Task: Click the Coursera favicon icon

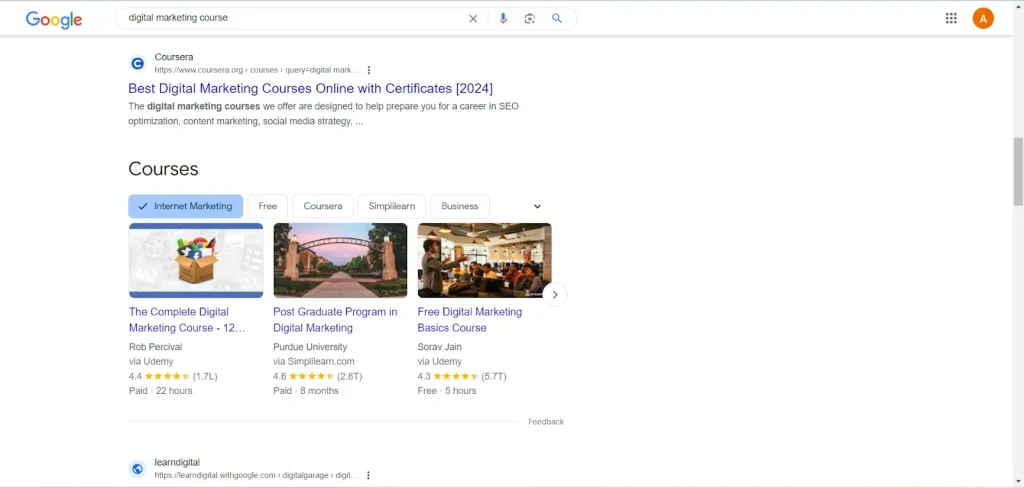Action: [137, 63]
